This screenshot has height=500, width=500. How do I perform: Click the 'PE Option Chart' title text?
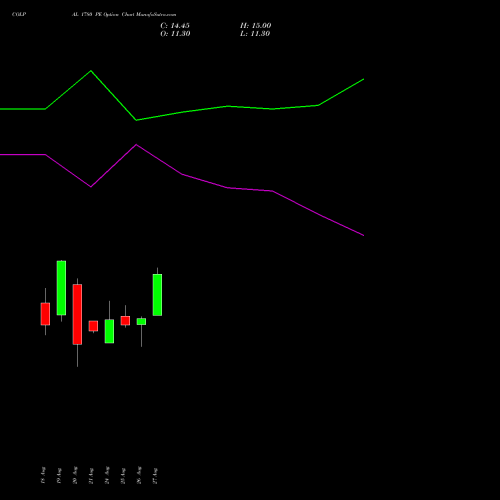[x=114, y=15]
